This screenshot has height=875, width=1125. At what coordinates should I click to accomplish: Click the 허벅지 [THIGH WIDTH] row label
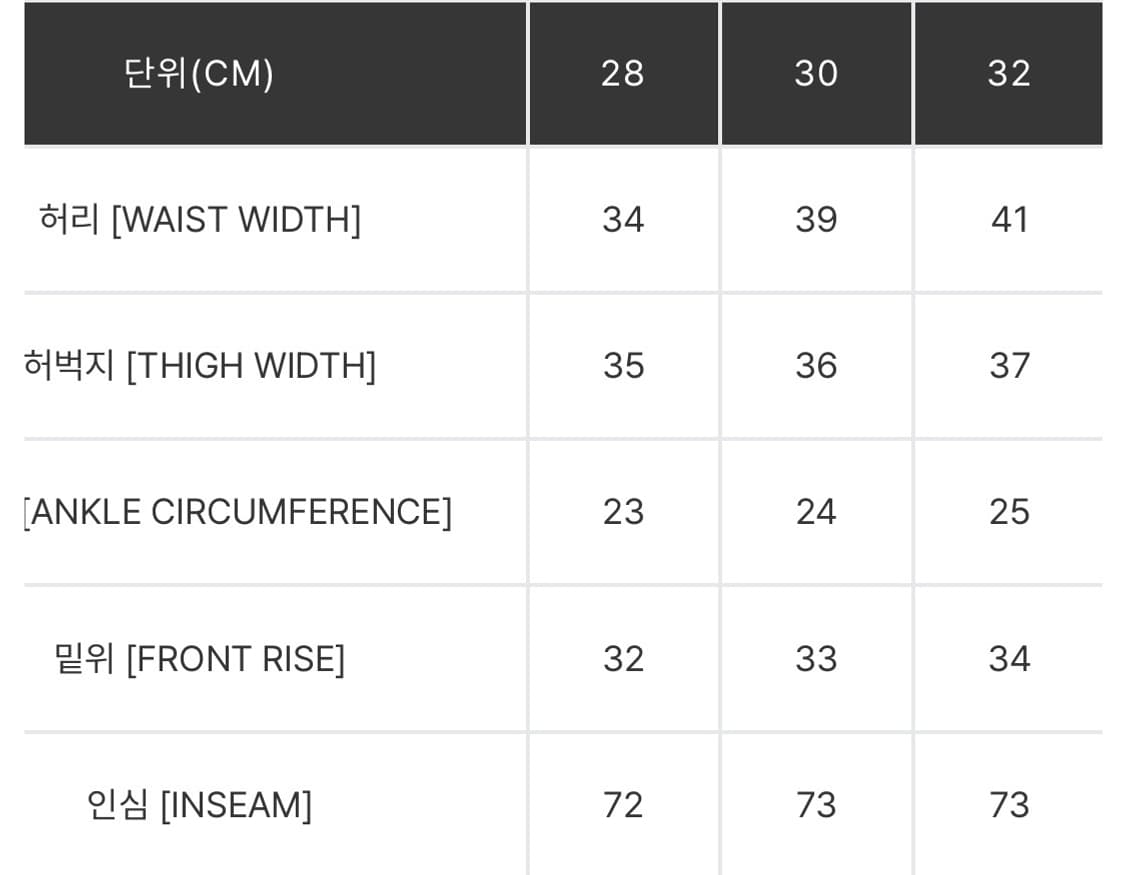(200, 366)
